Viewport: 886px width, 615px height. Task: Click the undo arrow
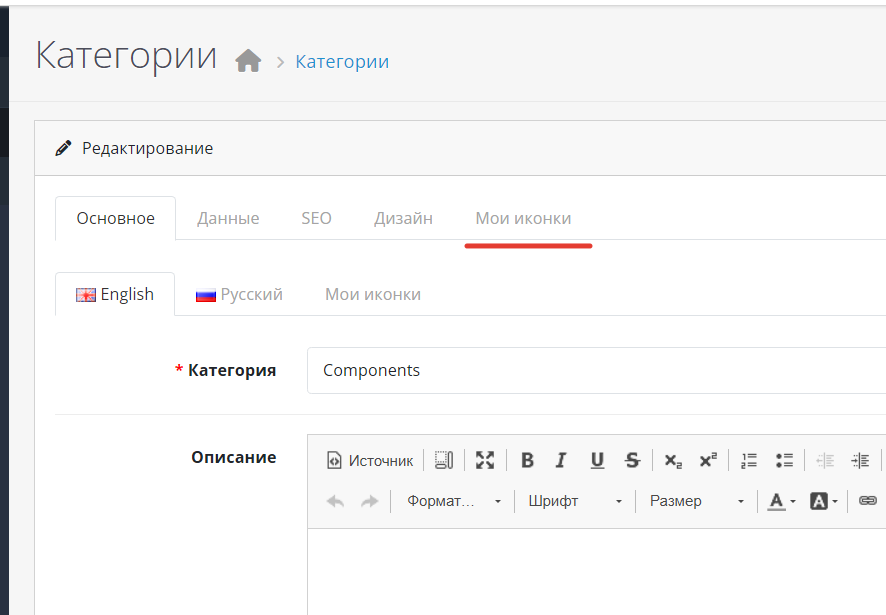[x=335, y=501]
